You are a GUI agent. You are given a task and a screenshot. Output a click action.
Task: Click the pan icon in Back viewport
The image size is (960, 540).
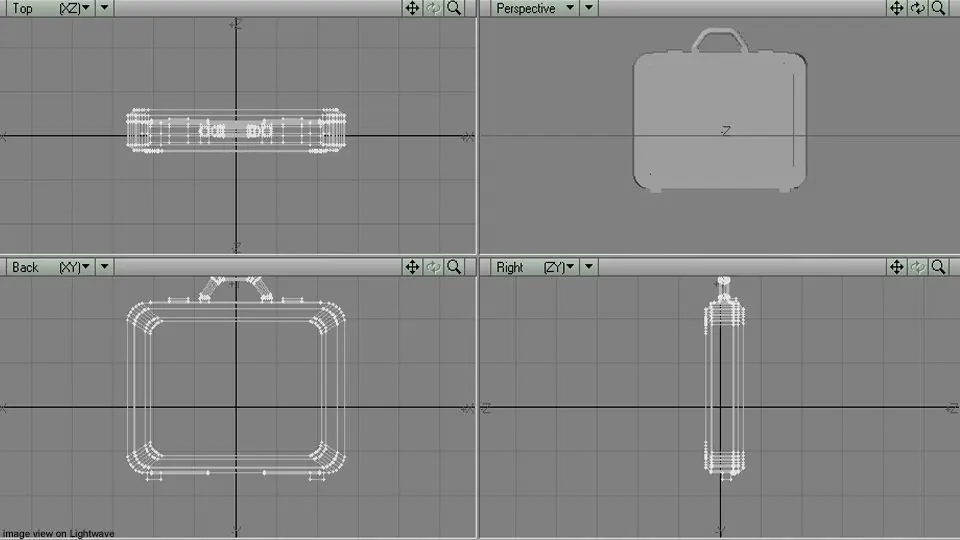click(412, 267)
